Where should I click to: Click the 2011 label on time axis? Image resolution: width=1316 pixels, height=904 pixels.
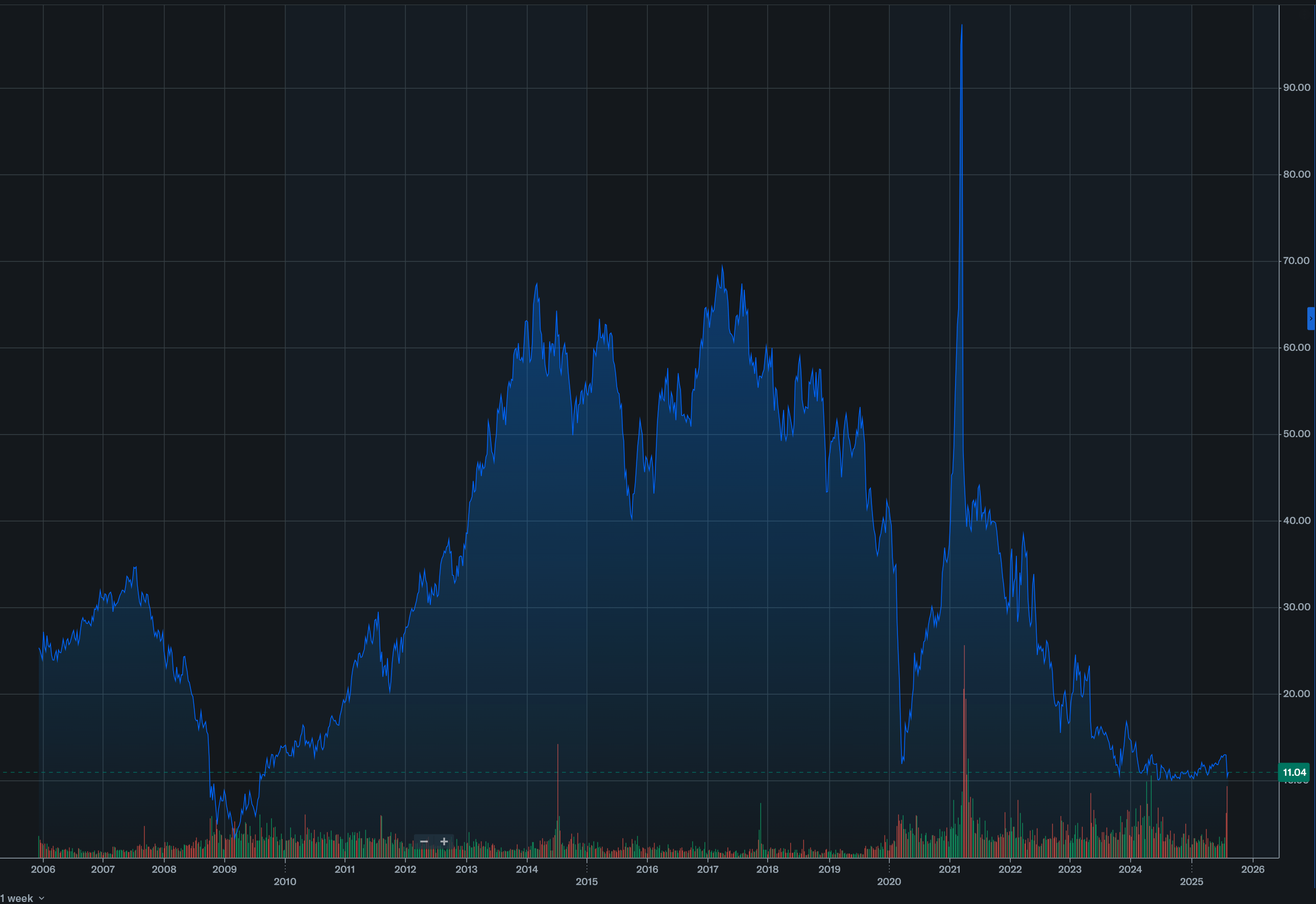pyautogui.click(x=345, y=869)
